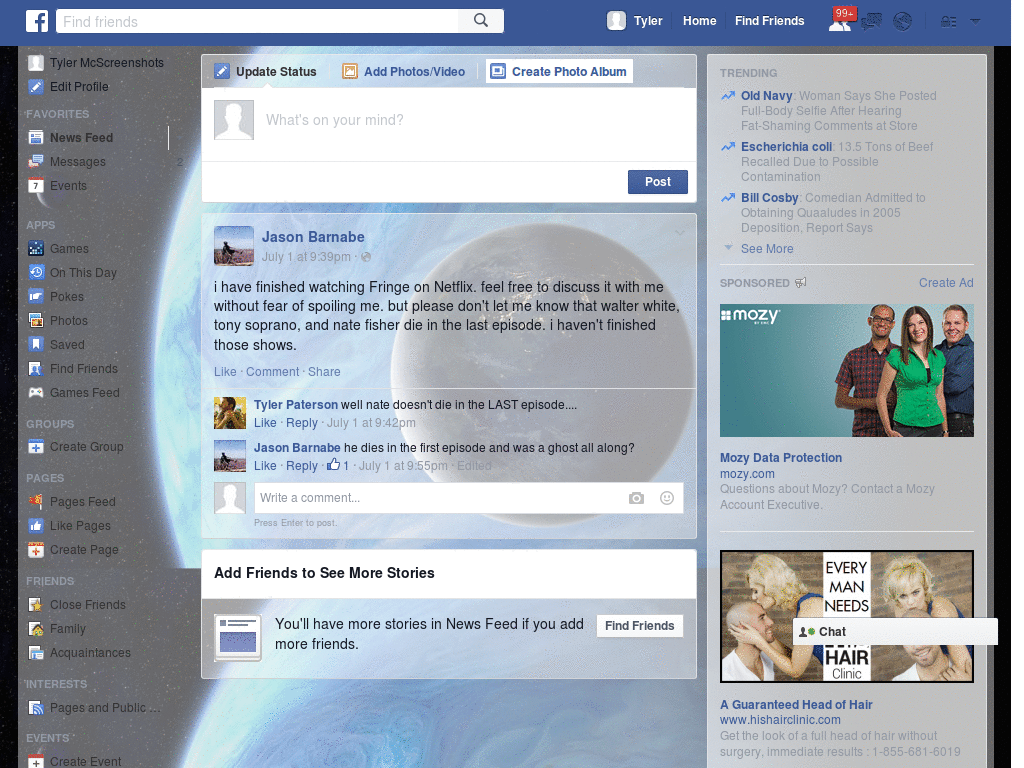Open the notifications globe icon

point(903,22)
